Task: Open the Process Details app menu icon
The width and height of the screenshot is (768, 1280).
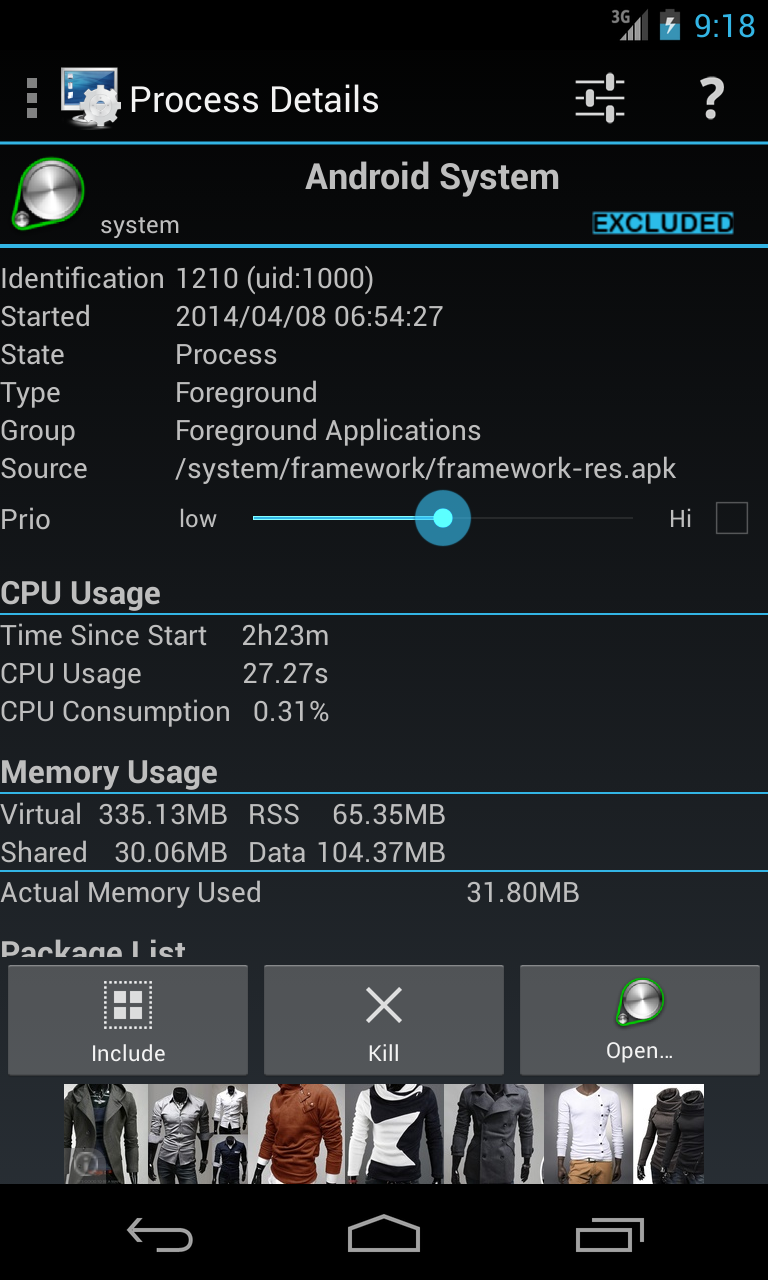Action: click(x=32, y=98)
